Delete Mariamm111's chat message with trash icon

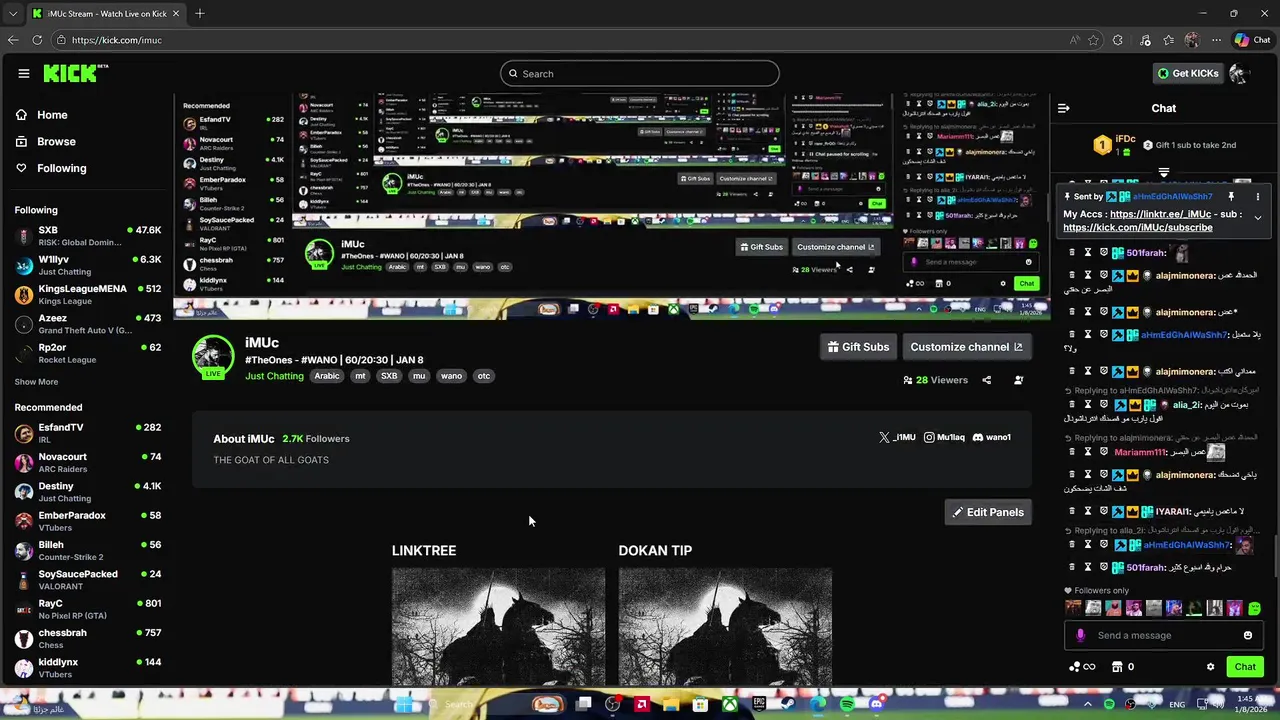click(1072, 452)
